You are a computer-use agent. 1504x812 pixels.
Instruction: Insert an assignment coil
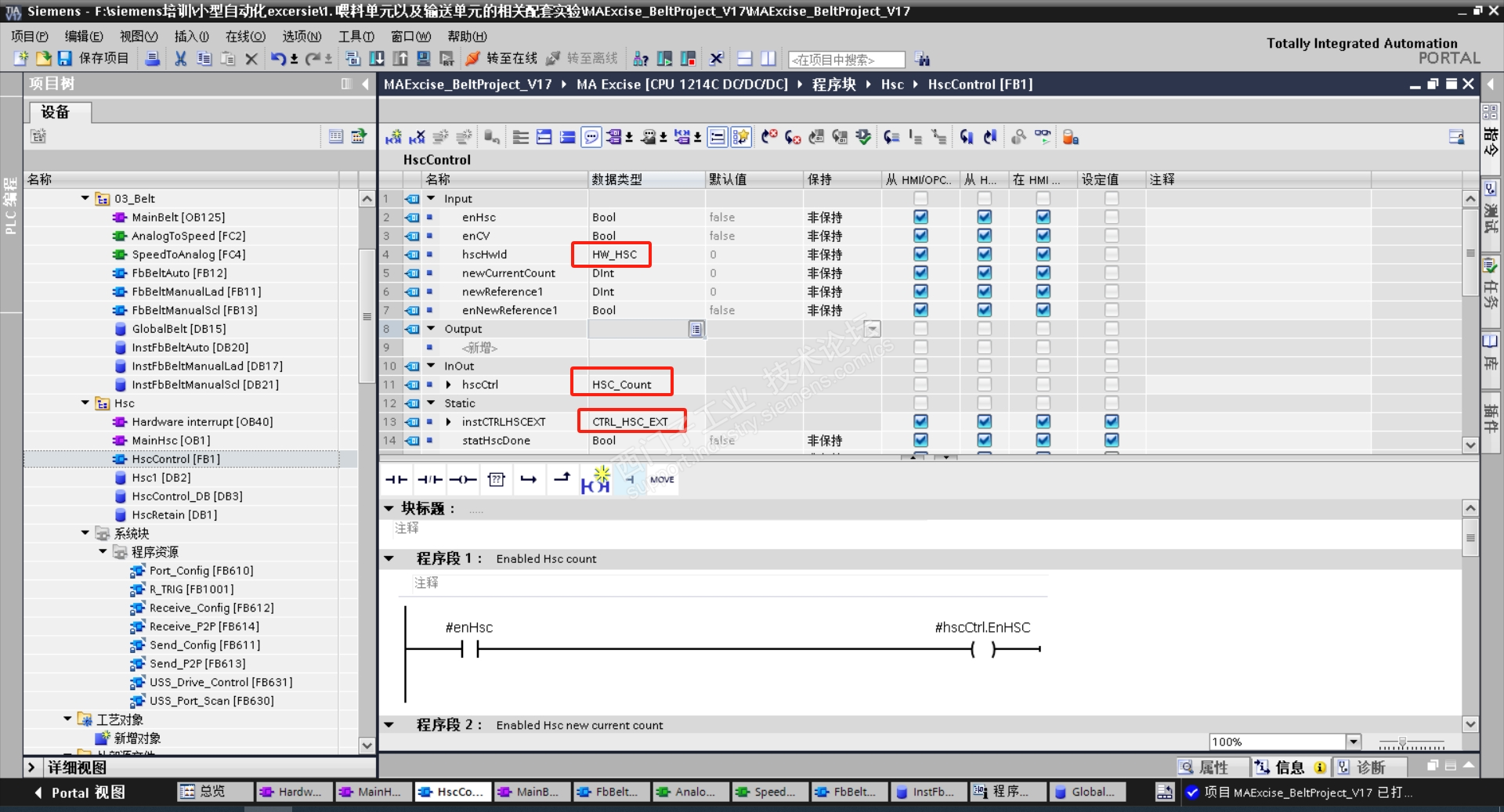coord(463,479)
